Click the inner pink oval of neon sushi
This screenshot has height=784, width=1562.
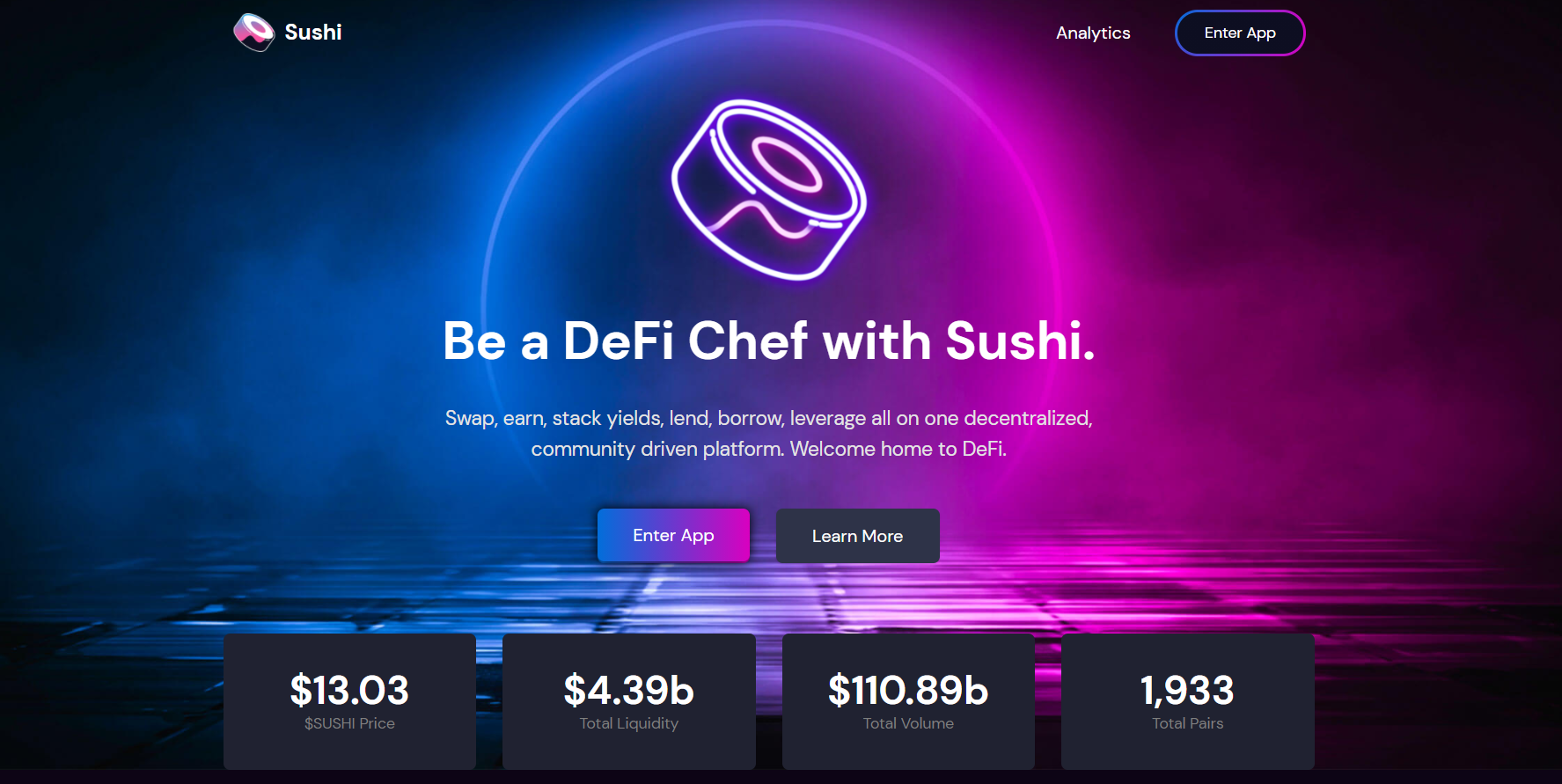(787, 165)
